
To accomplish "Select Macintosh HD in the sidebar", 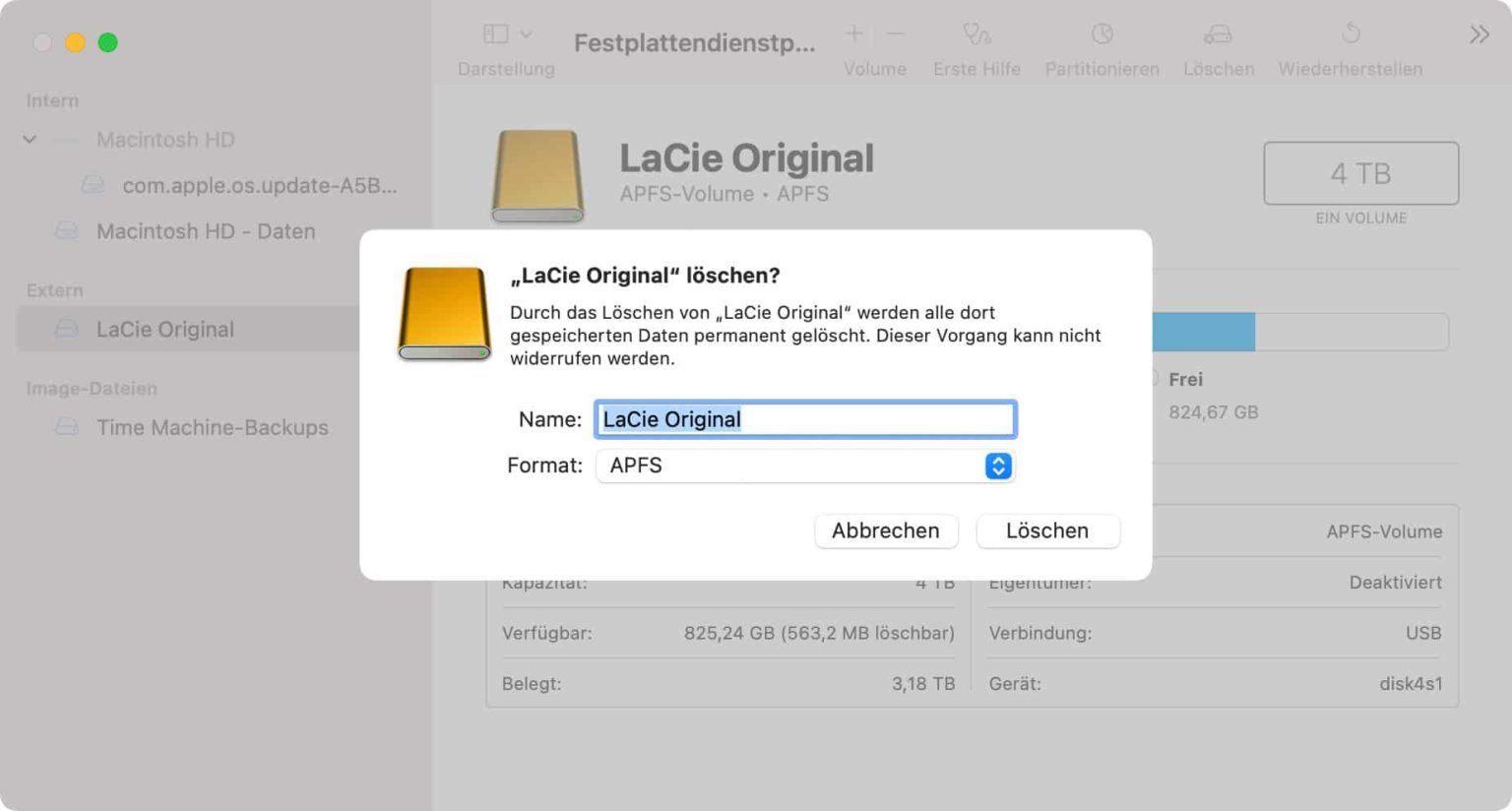I will pyautogui.click(x=165, y=140).
